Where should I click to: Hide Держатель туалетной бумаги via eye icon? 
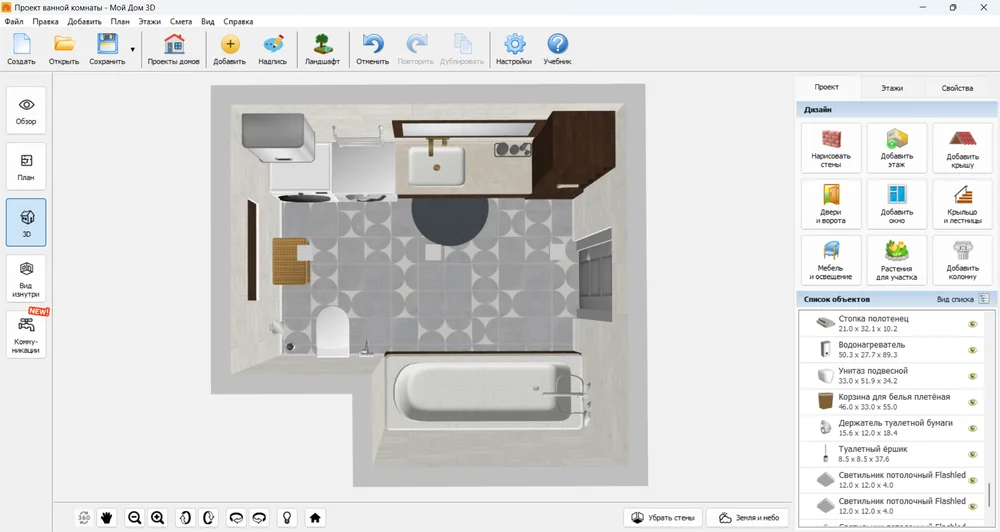pyautogui.click(x=973, y=428)
